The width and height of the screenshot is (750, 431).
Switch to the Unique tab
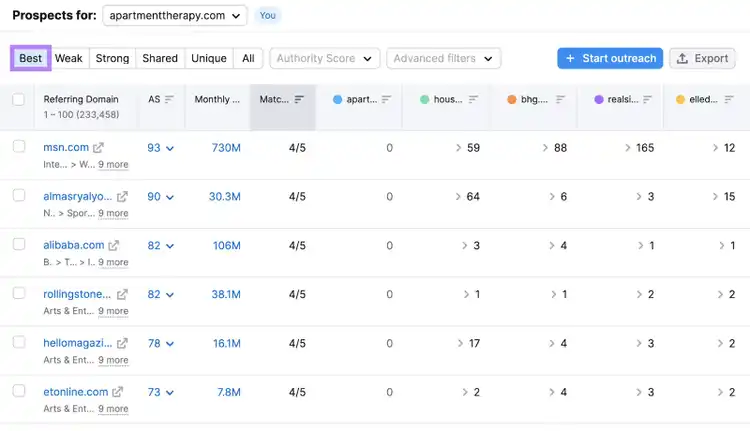209,58
